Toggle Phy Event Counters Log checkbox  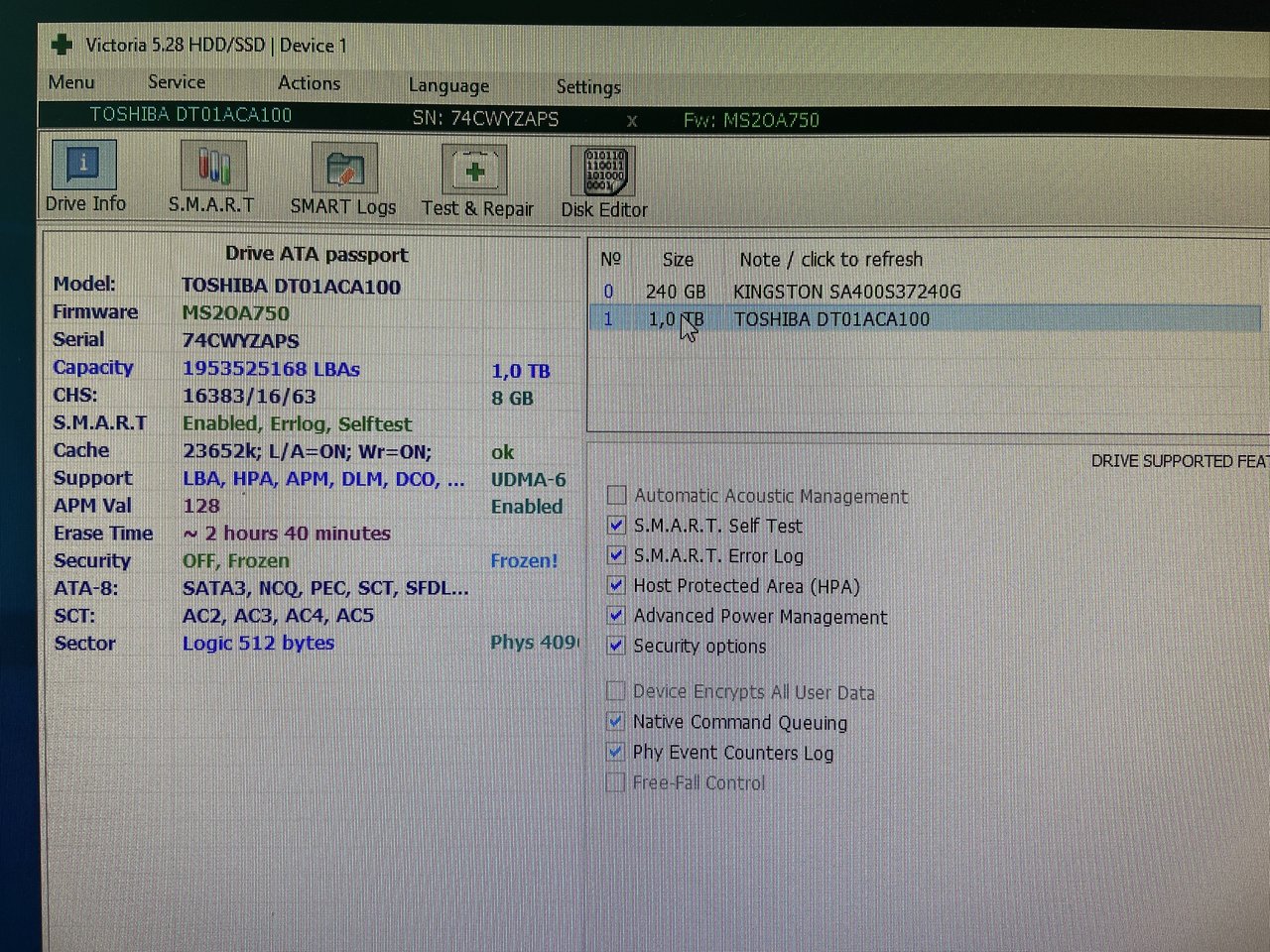pos(616,752)
